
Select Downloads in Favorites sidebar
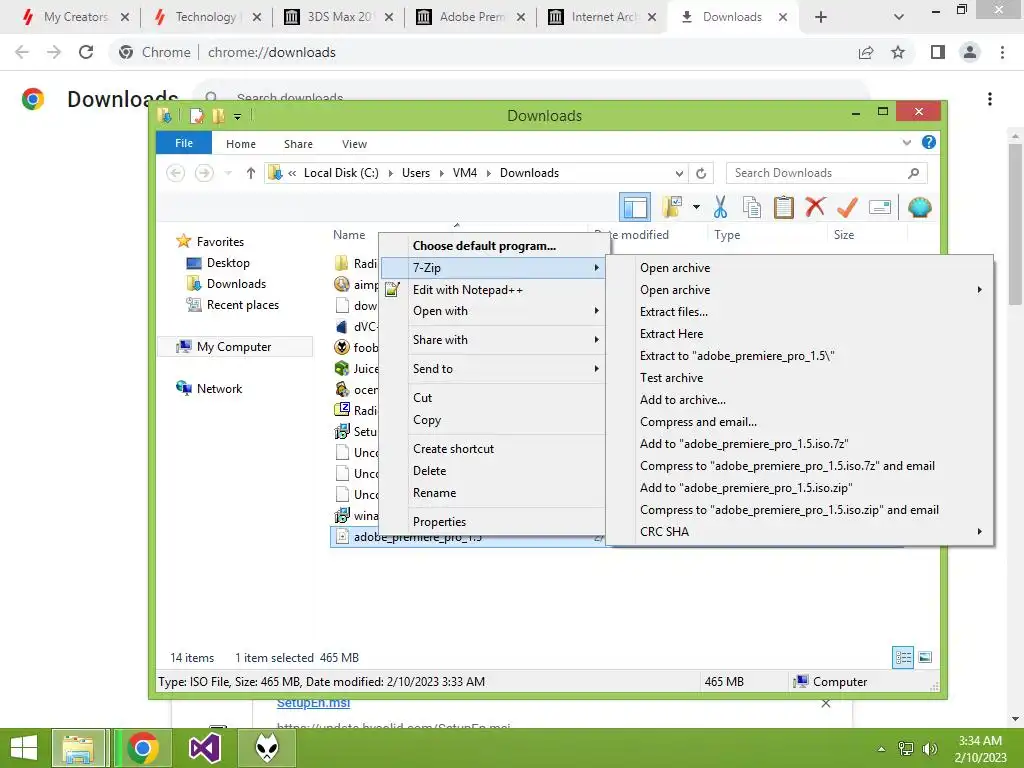[x=236, y=283]
